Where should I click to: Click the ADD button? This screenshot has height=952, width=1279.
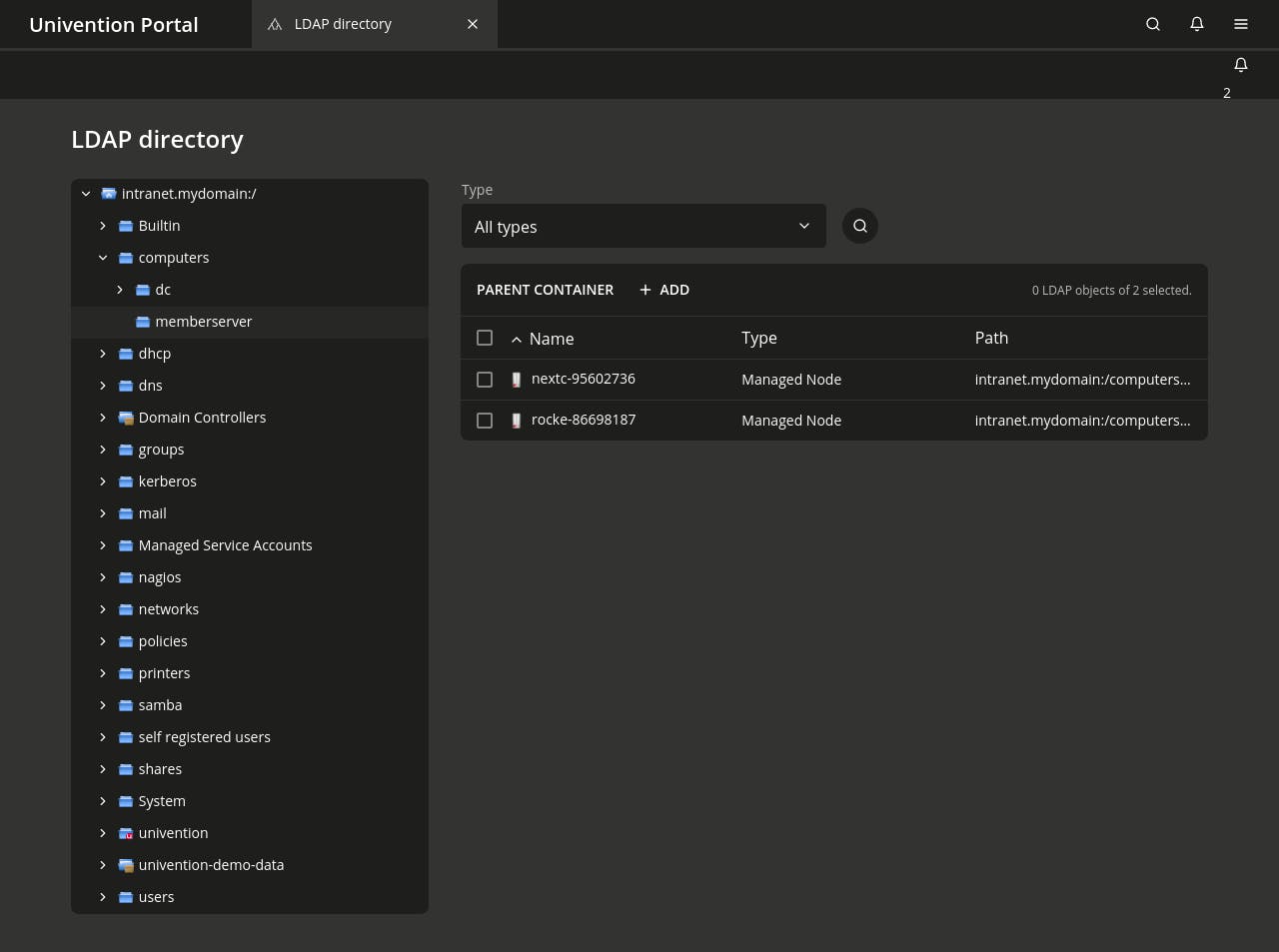(x=664, y=290)
